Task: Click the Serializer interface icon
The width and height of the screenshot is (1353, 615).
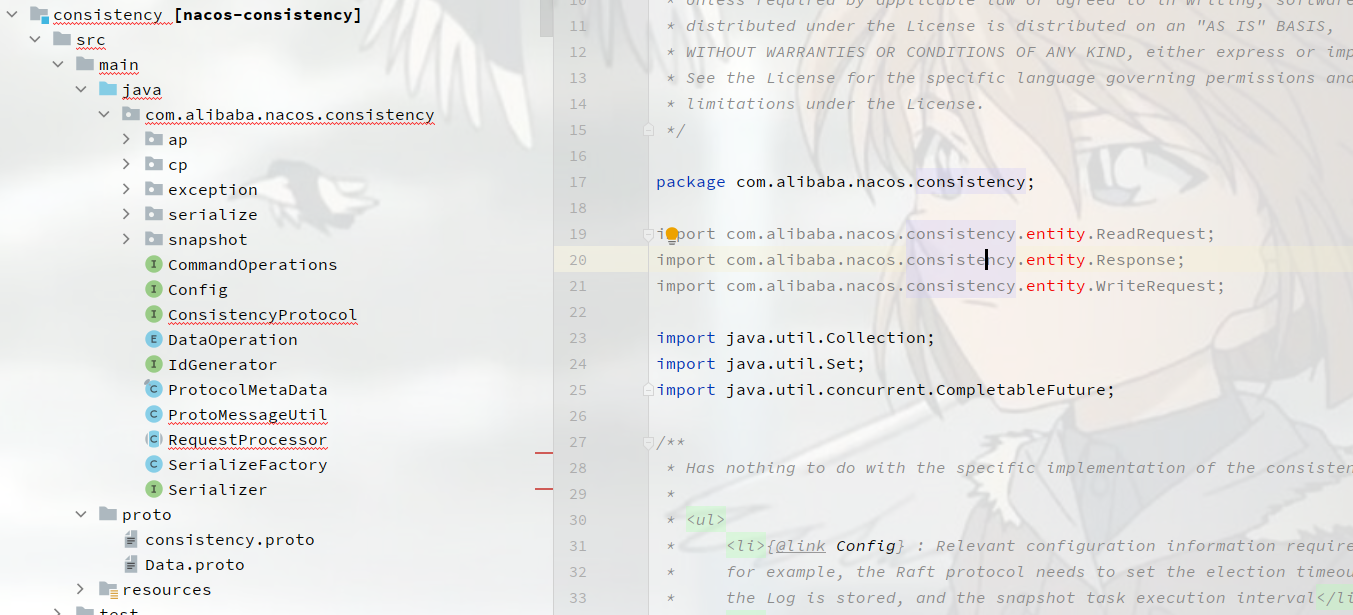Action: [153, 490]
